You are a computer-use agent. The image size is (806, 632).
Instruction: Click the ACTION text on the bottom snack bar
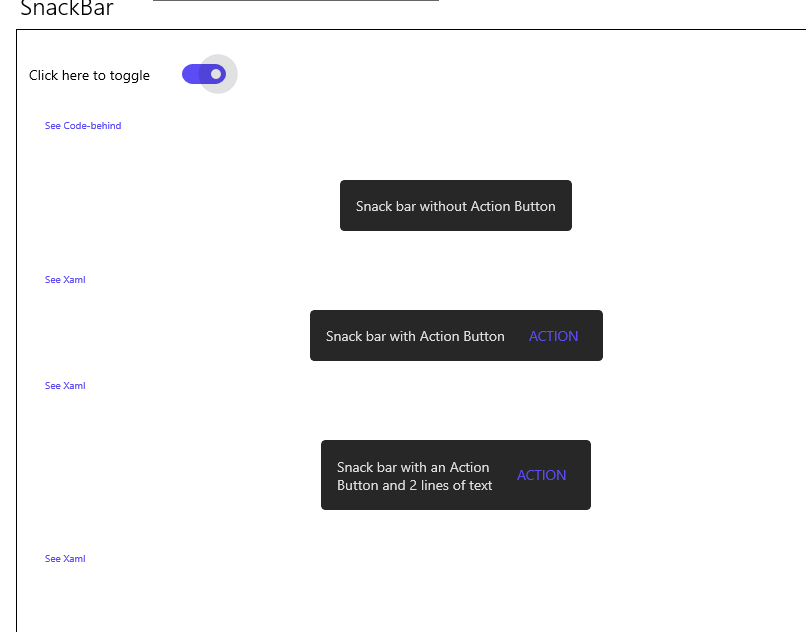click(x=541, y=475)
